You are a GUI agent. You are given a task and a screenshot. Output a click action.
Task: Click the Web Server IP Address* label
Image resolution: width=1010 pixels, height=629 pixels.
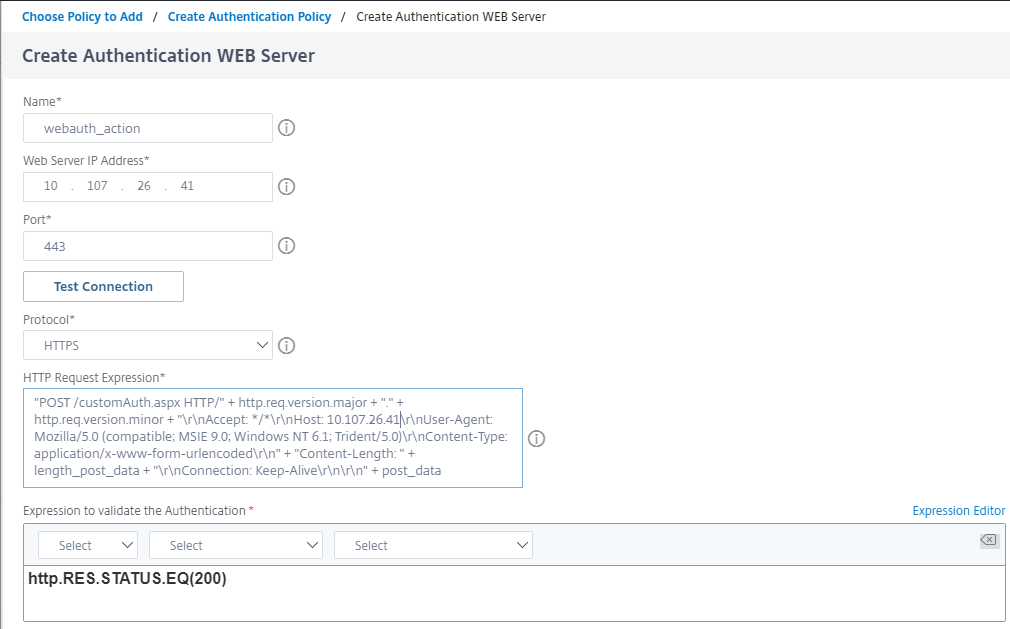point(86,160)
